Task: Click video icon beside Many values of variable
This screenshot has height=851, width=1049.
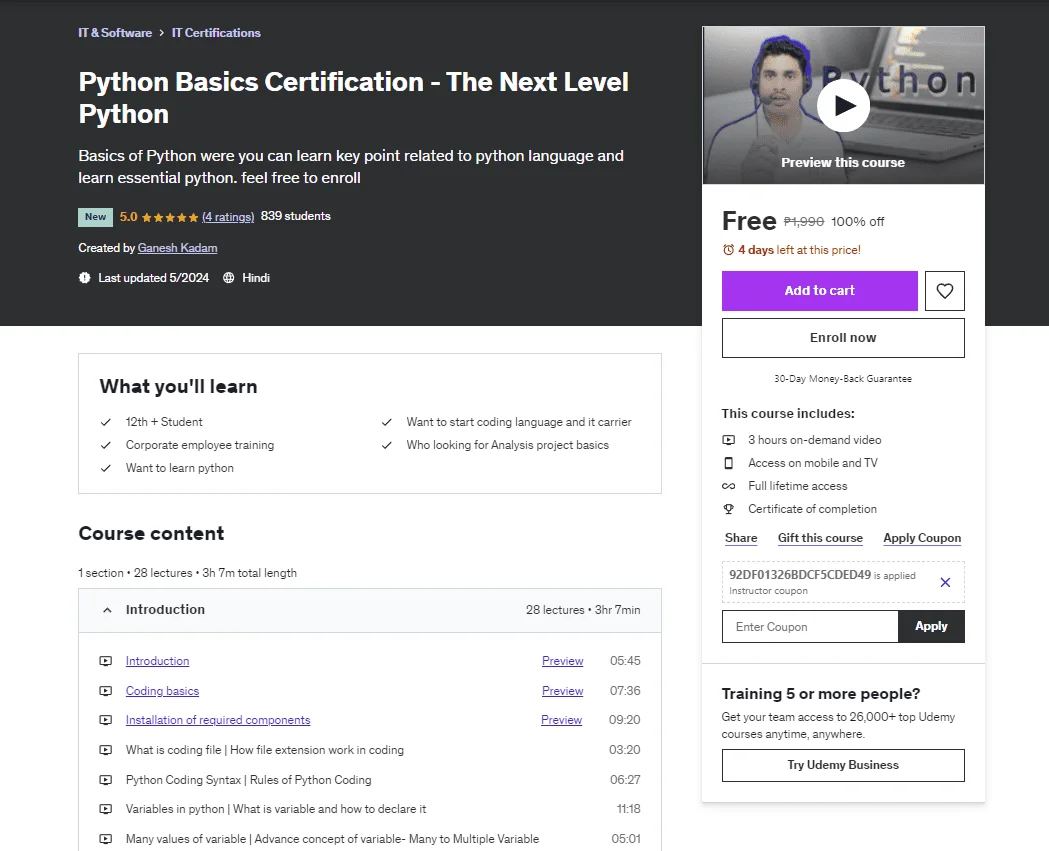Action: (106, 838)
